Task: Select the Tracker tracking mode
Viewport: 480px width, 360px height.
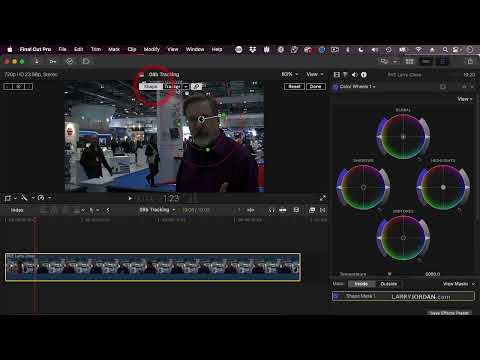Action: coord(172,86)
